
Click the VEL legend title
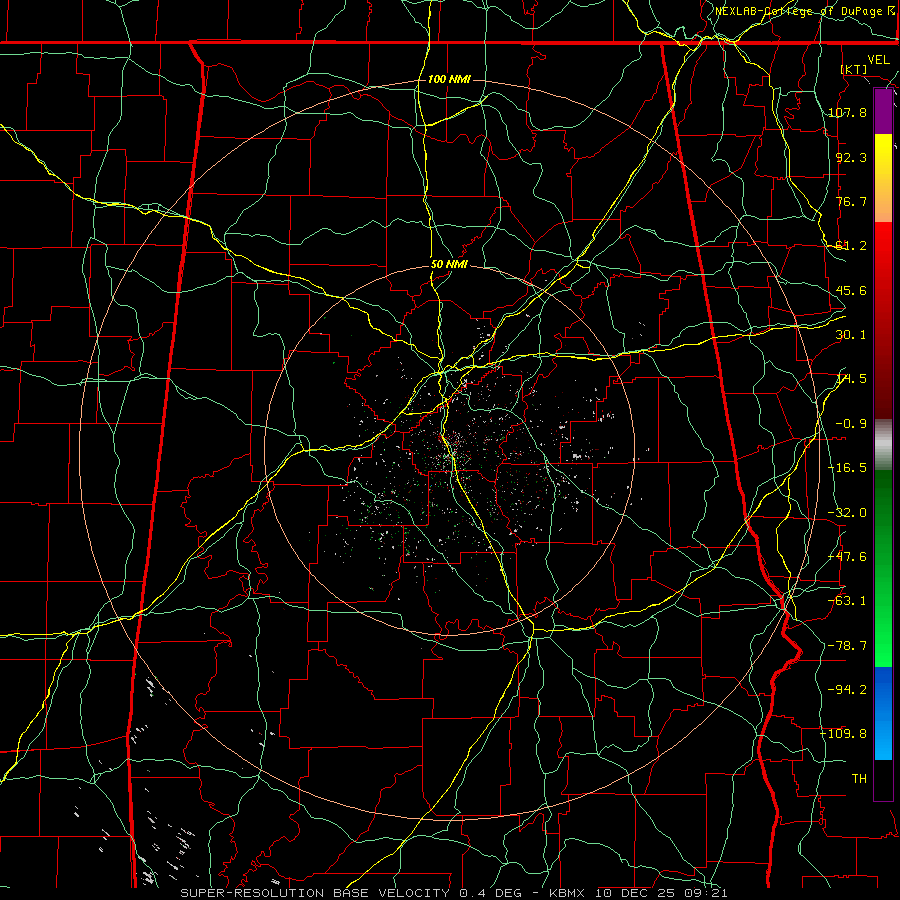click(878, 60)
